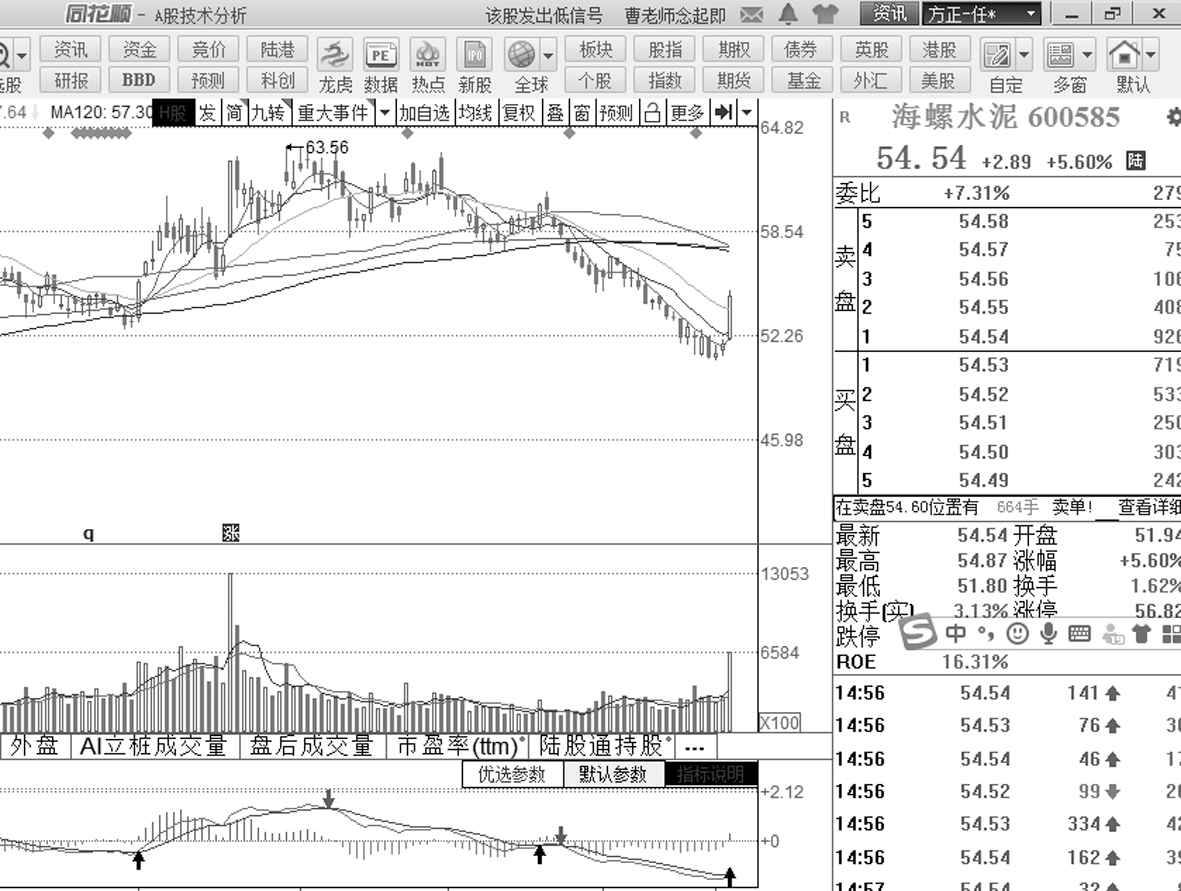Open the 方正-任* account dropdown
1181x891 pixels.
click(981, 14)
